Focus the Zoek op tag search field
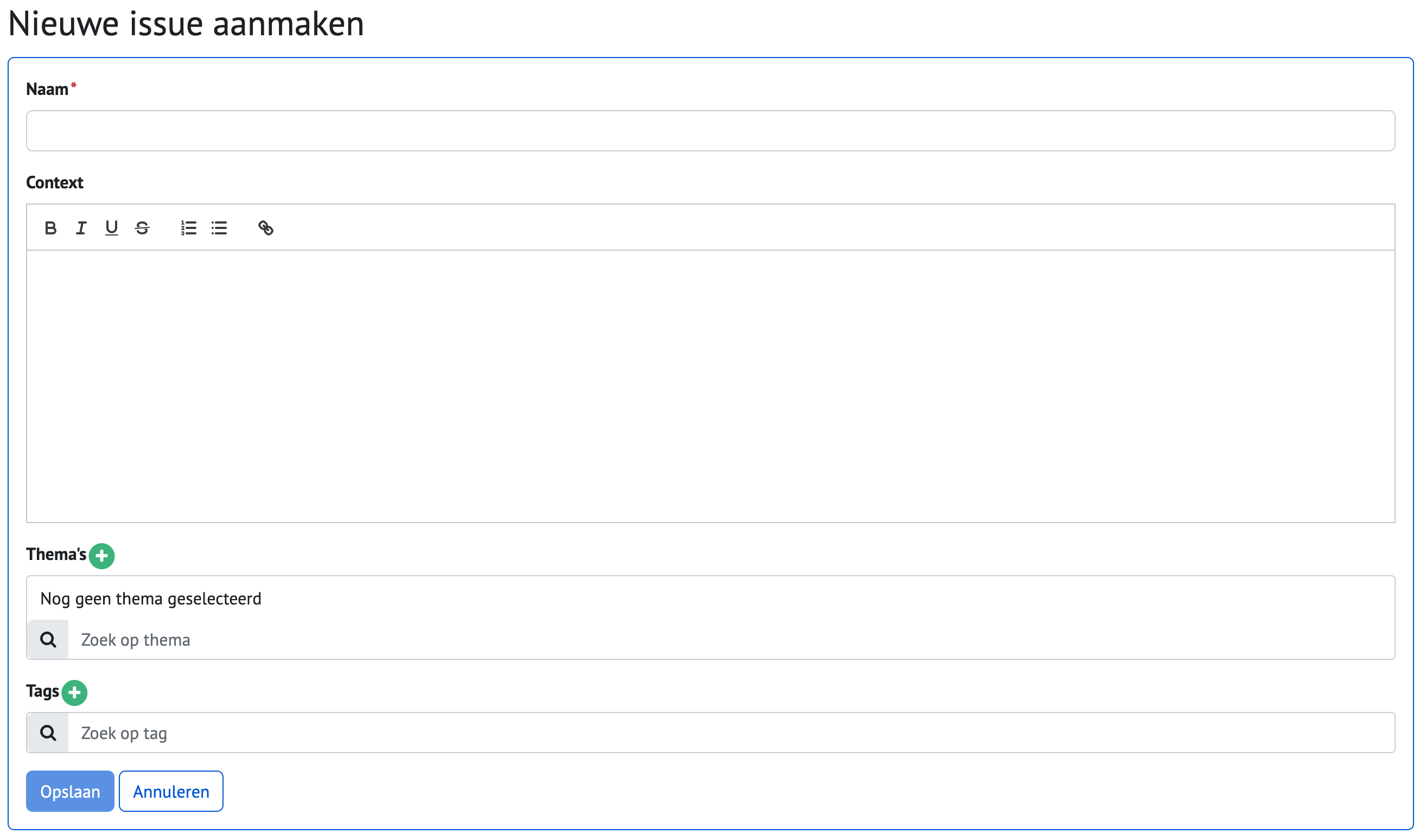 pos(731,734)
